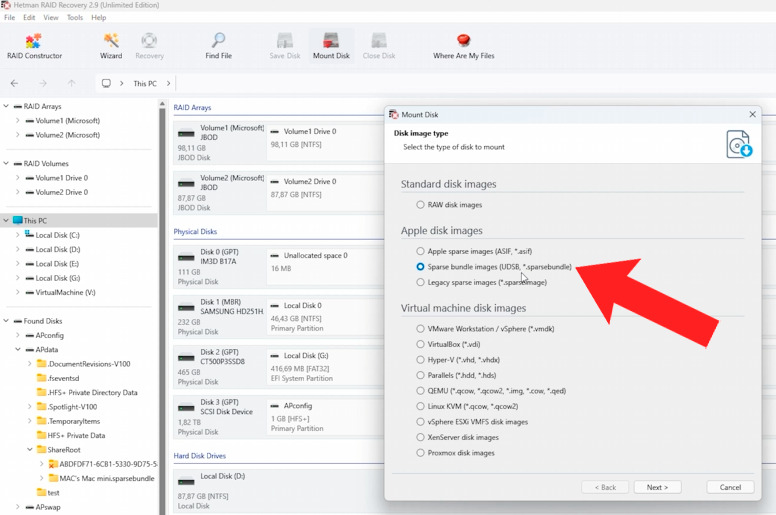Image resolution: width=776 pixels, height=515 pixels.
Task: Click Next in Mount Disk dialog
Action: (657, 487)
